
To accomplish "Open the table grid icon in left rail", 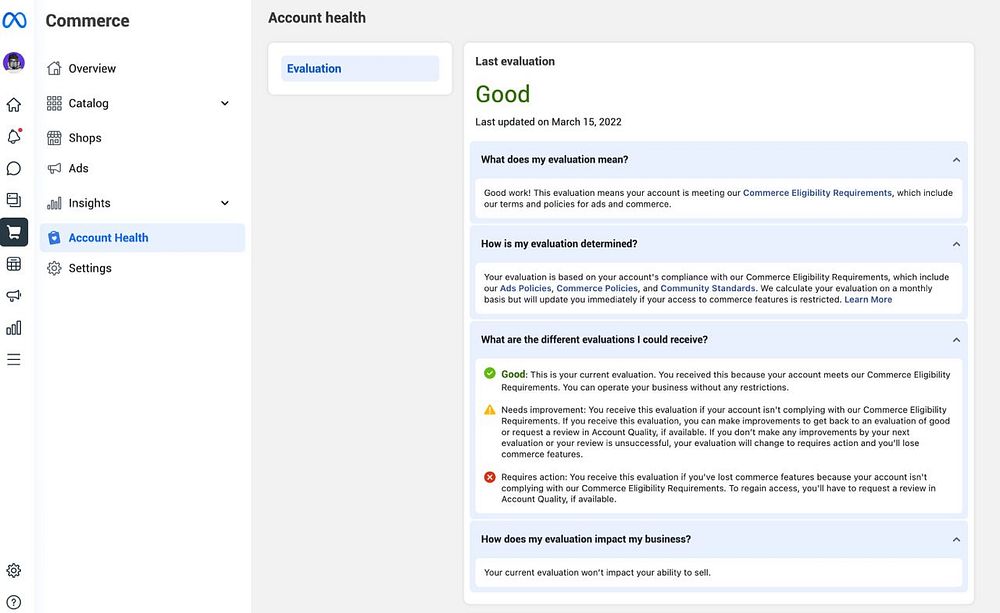I will 13,263.
